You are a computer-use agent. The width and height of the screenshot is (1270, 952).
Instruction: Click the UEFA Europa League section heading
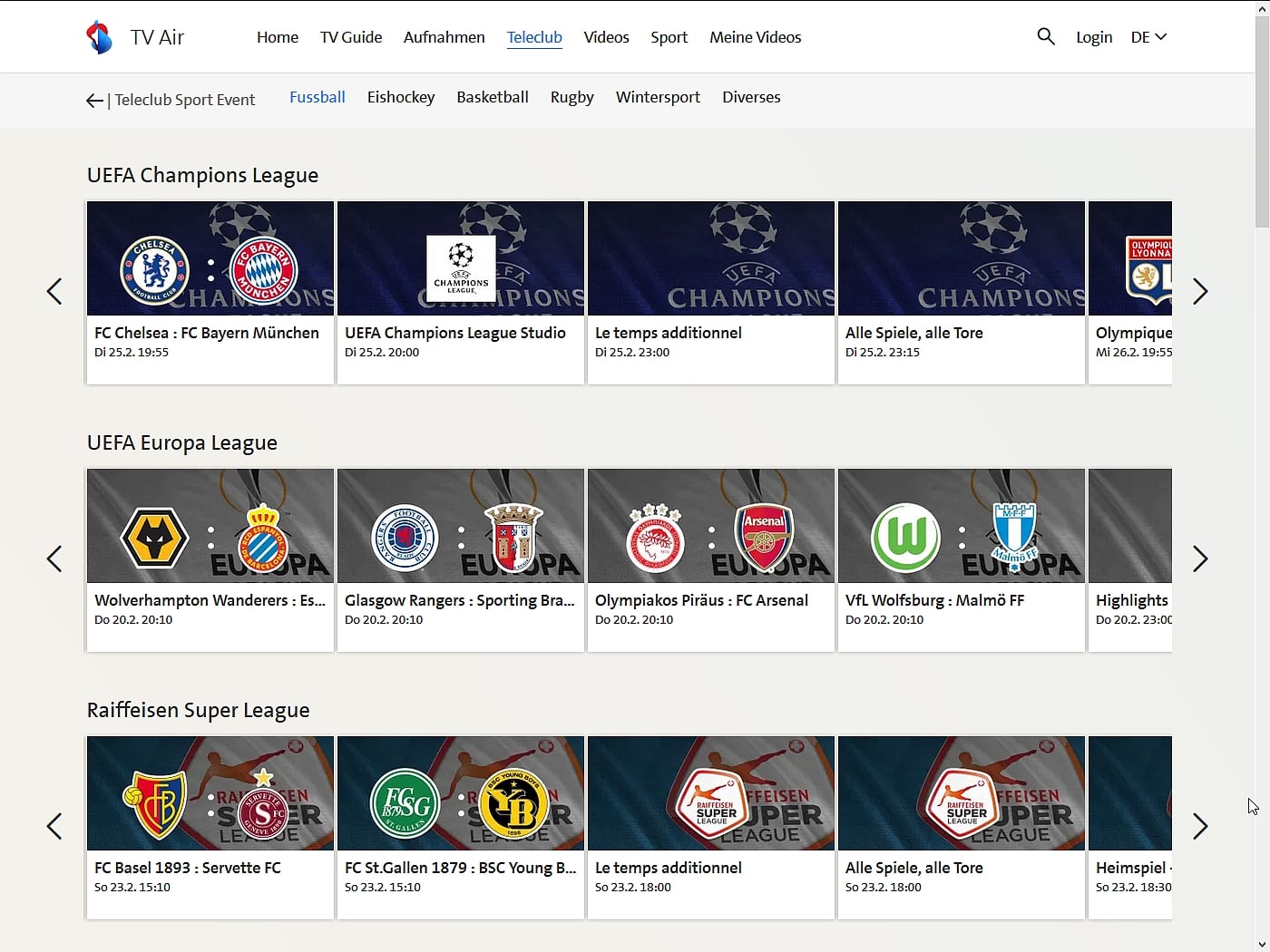coord(182,442)
